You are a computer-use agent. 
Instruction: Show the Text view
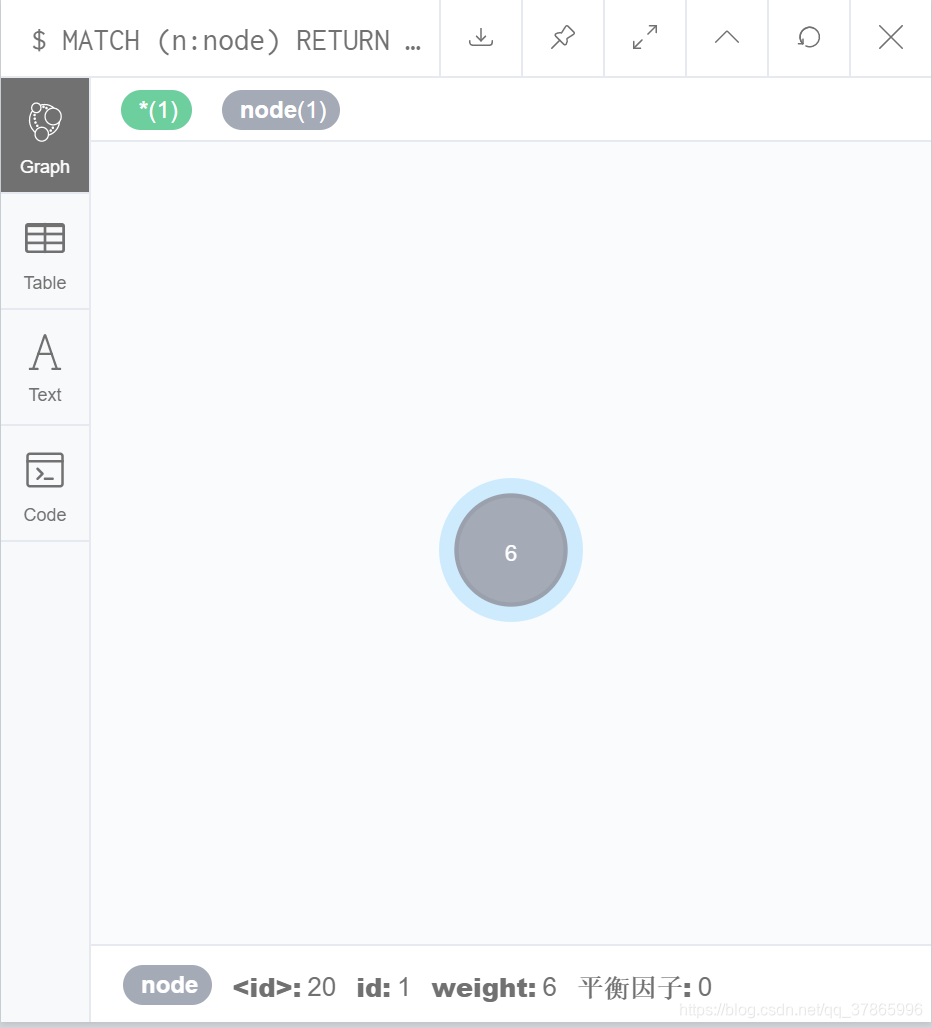point(45,368)
